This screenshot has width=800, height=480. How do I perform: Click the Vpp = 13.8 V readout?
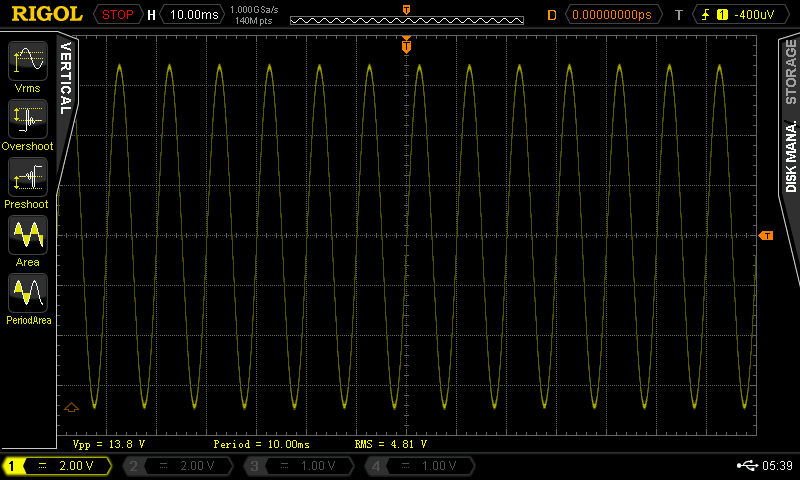[109, 444]
